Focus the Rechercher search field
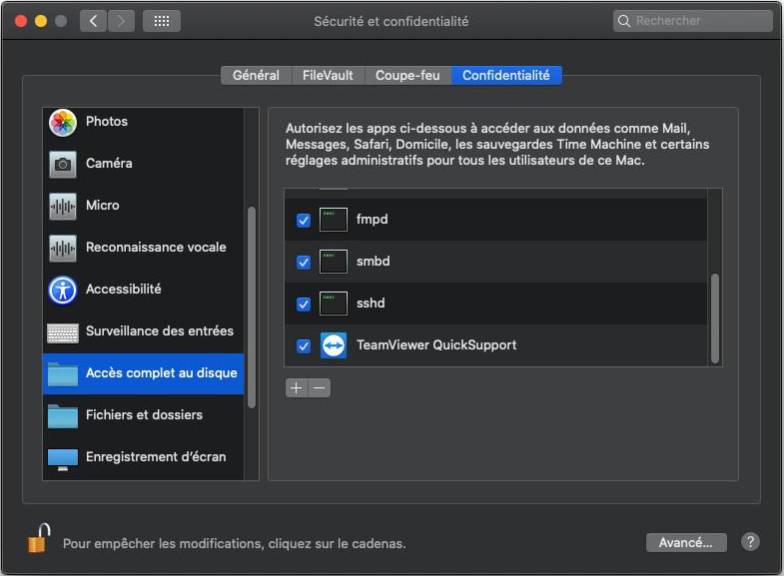 tap(692, 21)
